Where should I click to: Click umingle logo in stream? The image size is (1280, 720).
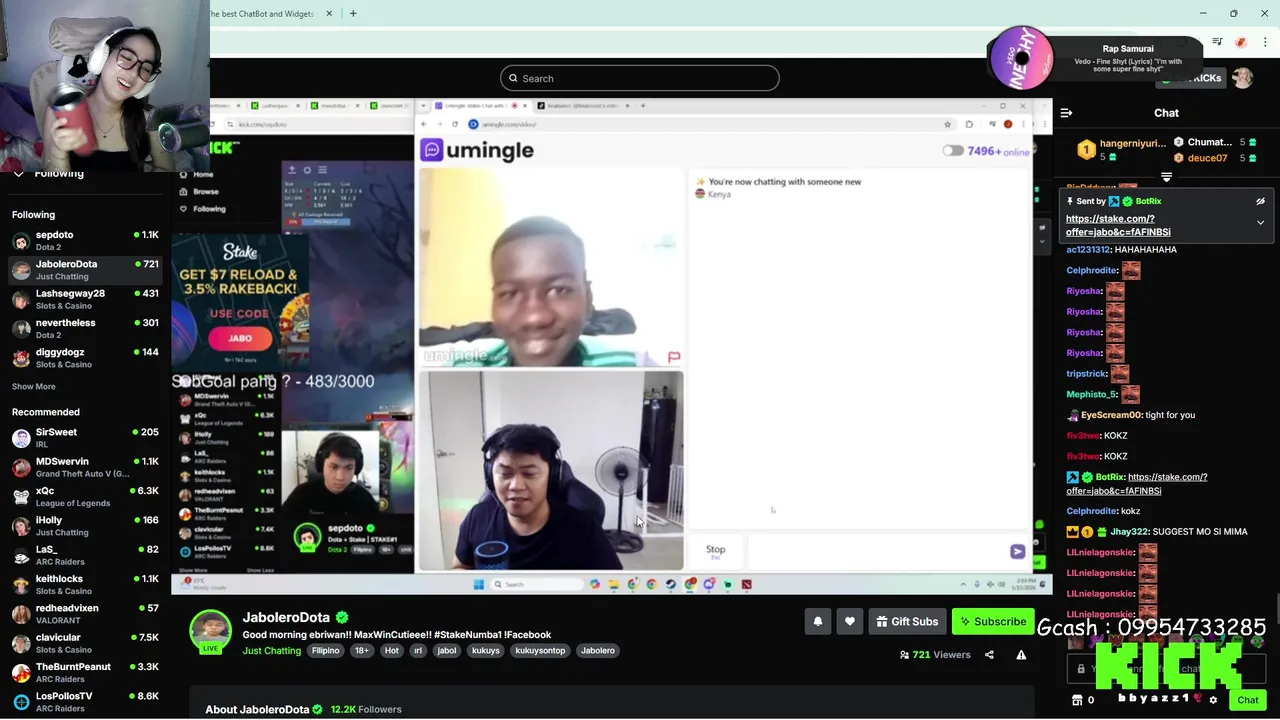(477, 150)
